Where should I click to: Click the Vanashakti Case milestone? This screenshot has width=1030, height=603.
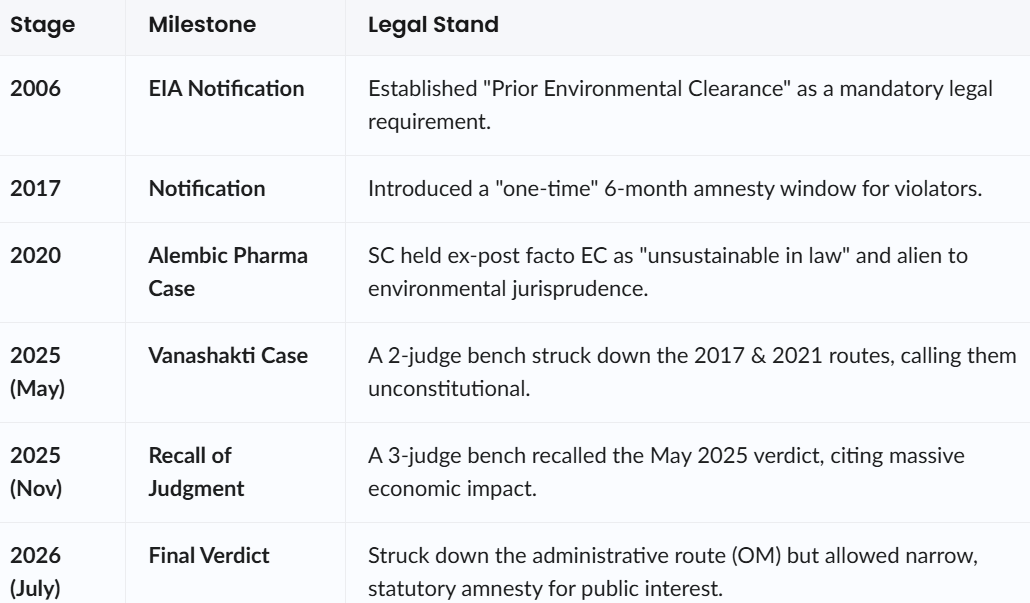coord(228,355)
